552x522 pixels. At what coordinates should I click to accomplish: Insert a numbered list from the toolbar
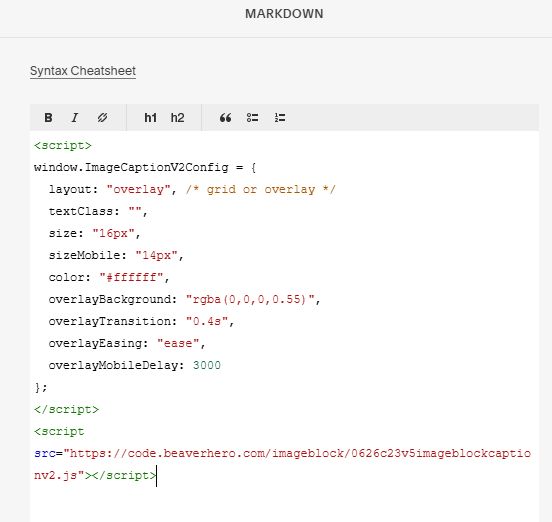(280, 118)
